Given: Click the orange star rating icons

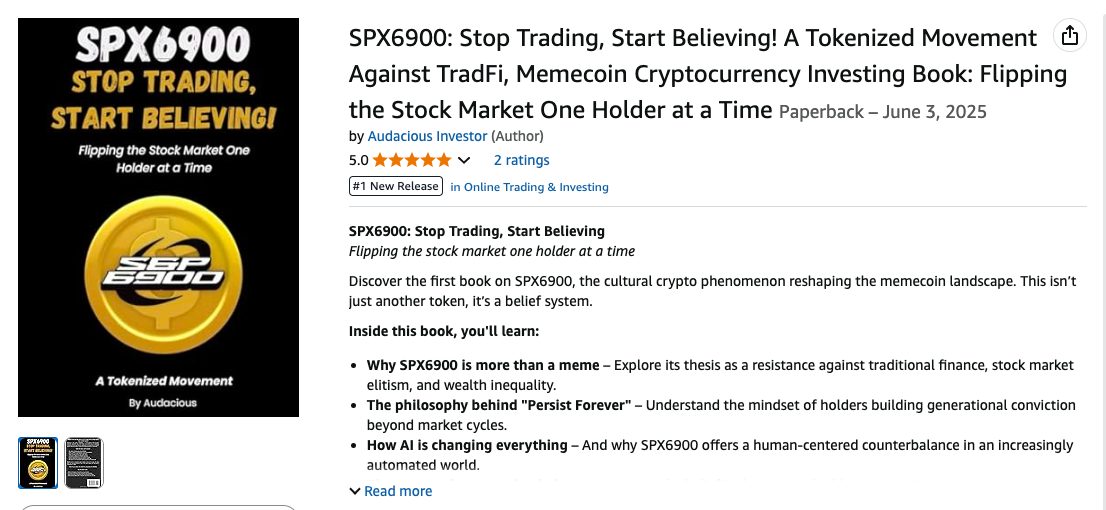Looking at the screenshot, I should 412,160.
